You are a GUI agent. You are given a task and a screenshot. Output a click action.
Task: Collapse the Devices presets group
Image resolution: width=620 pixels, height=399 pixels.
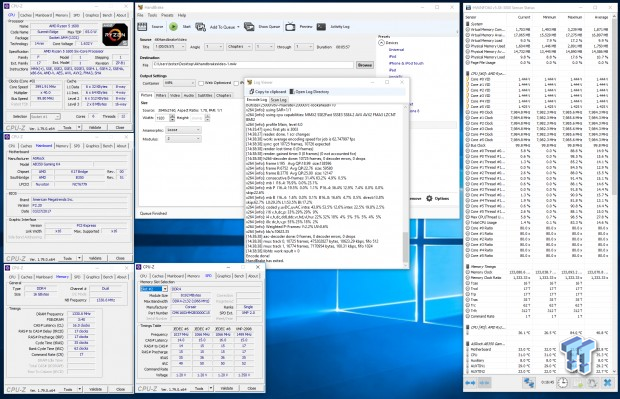pyautogui.click(x=382, y=43)
